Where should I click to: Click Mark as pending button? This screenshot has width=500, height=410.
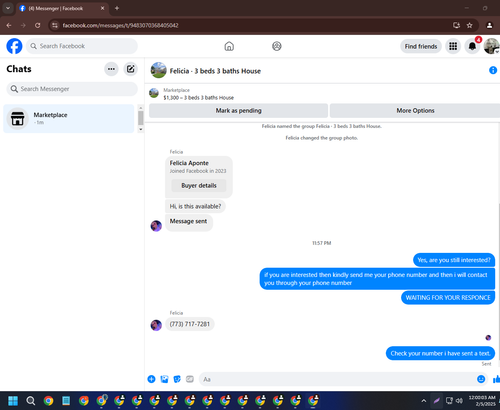[x=238, y=110]
